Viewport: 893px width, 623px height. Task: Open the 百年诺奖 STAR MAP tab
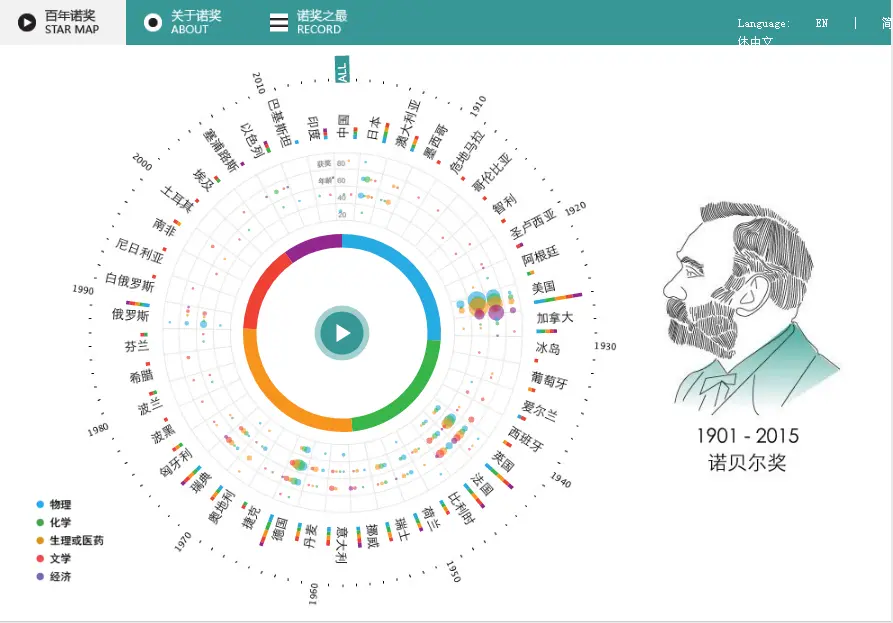click(63, 22)
